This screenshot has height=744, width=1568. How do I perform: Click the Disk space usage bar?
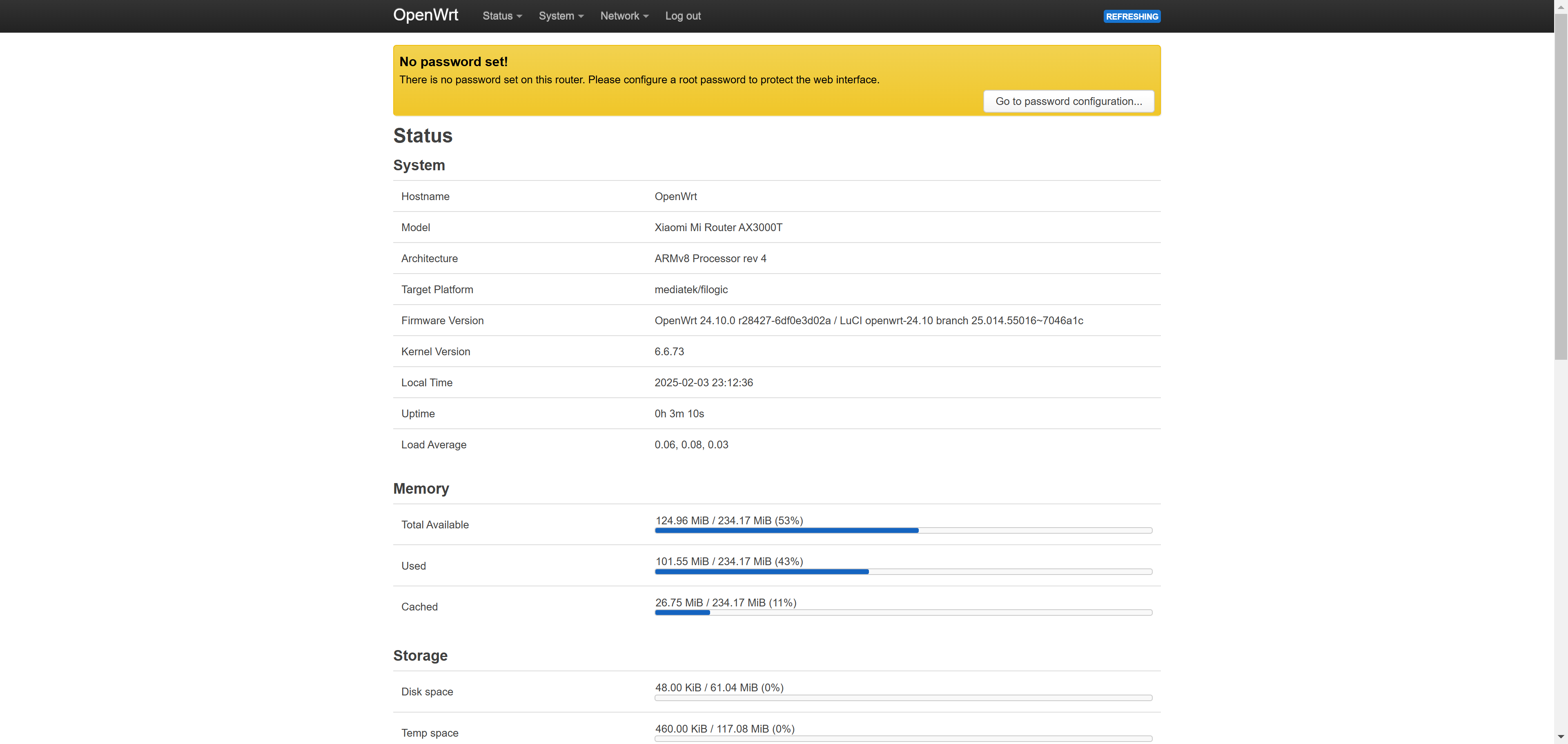point(903,698)
